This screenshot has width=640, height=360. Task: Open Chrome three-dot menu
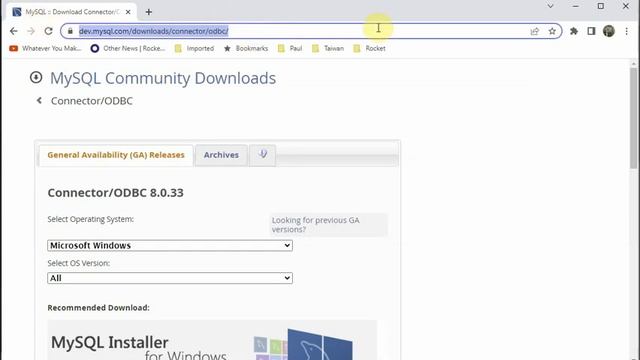tap(627, 31)
